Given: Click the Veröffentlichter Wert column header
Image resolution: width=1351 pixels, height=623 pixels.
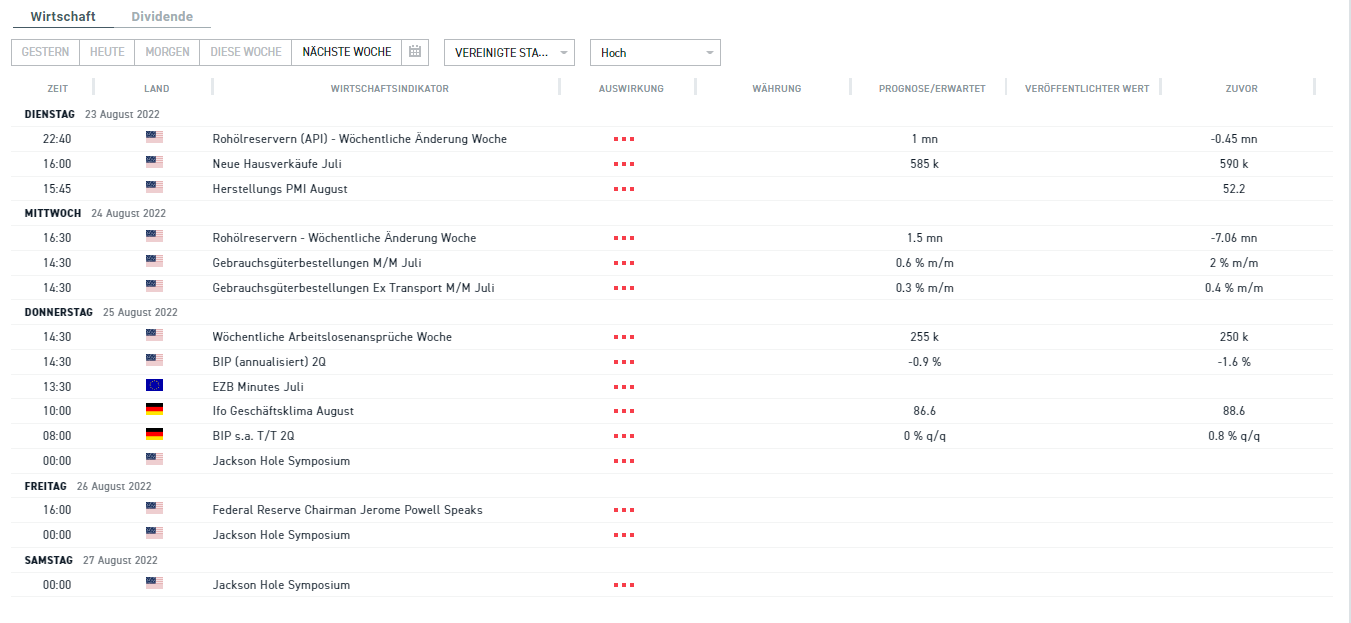Looking at the screenshot, I should click(1087, 89).
